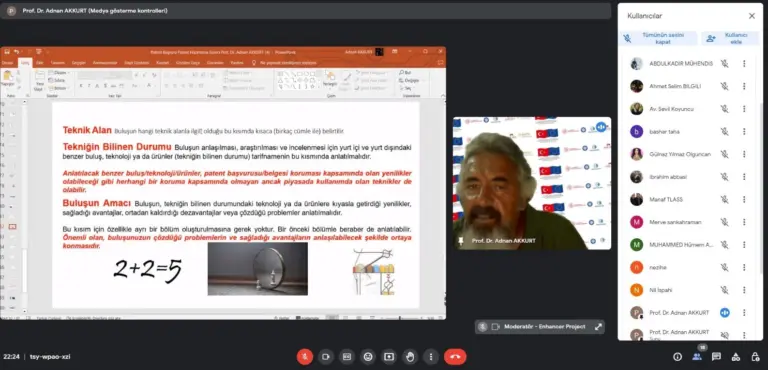Open Animasyonlar tab in shared PowerPoint

[x=105, y=63]
